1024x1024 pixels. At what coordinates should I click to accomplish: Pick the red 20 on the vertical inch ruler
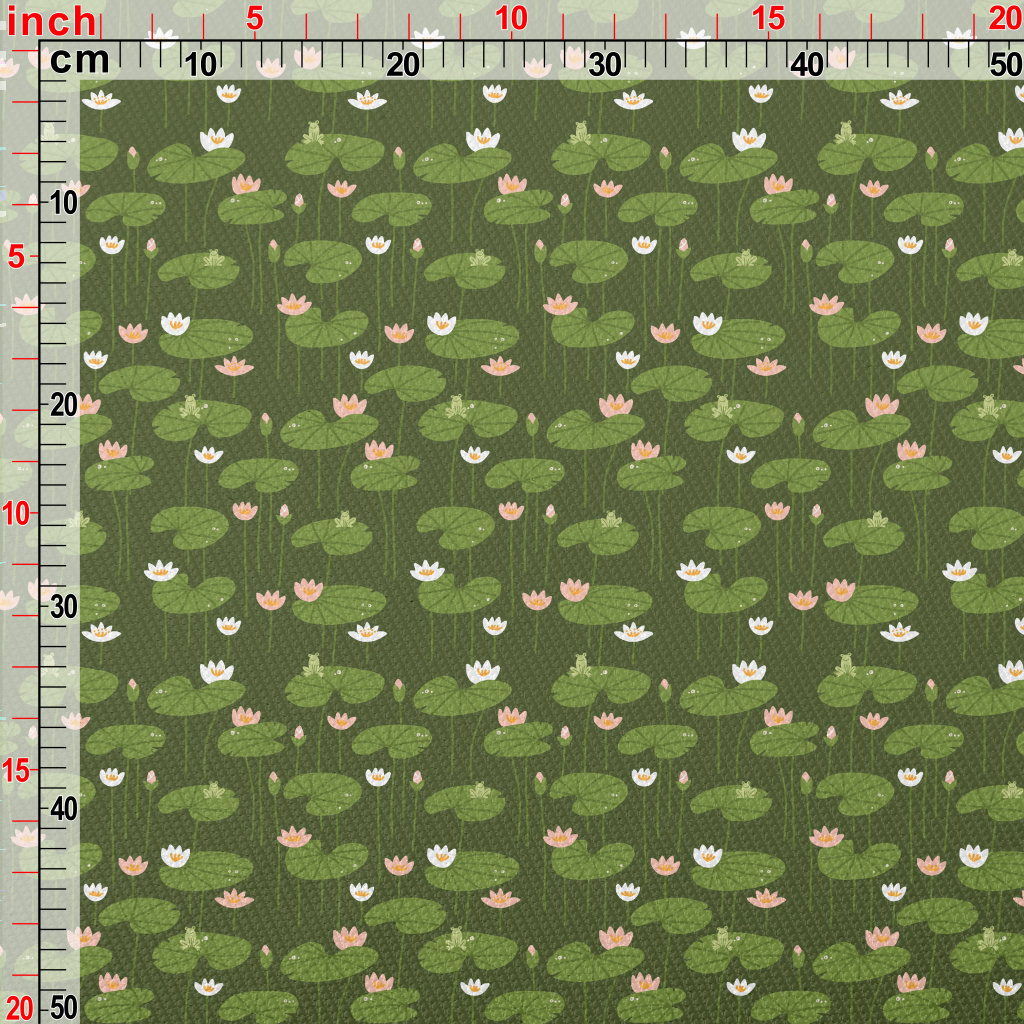point(18,1009)
